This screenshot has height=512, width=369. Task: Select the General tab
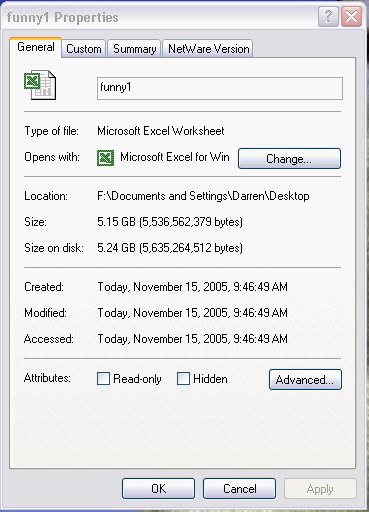click(x=36, y=47)
